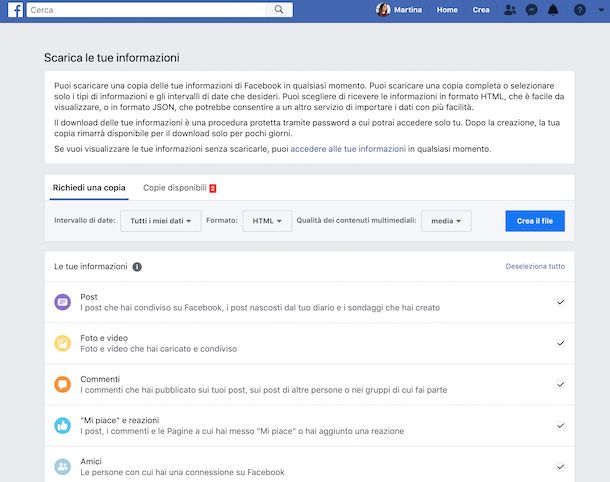Open the Tutti i miei dati dropdown
The image size is (610, 482).
coord(161,221)
